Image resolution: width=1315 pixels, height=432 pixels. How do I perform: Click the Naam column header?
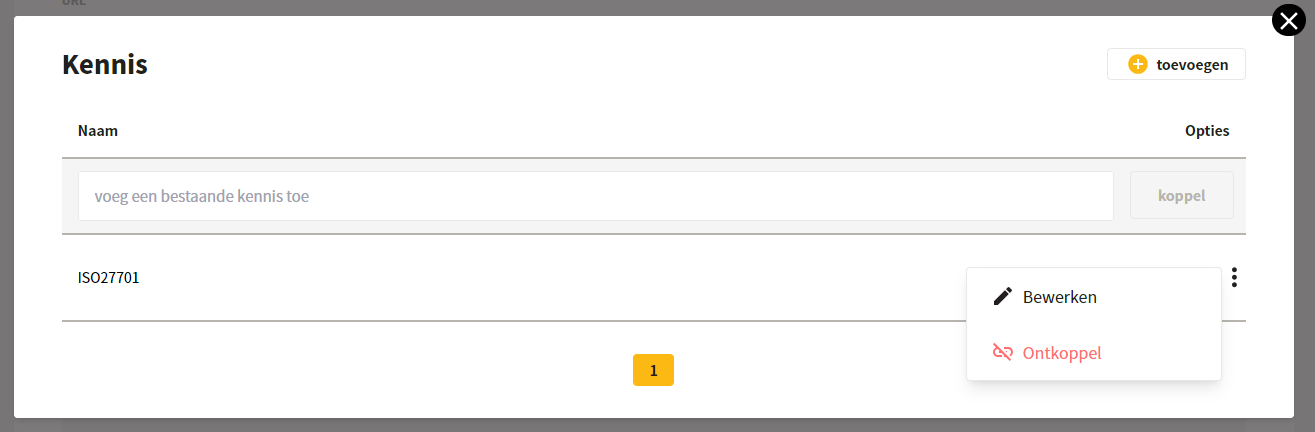click(x=98, y=131)
